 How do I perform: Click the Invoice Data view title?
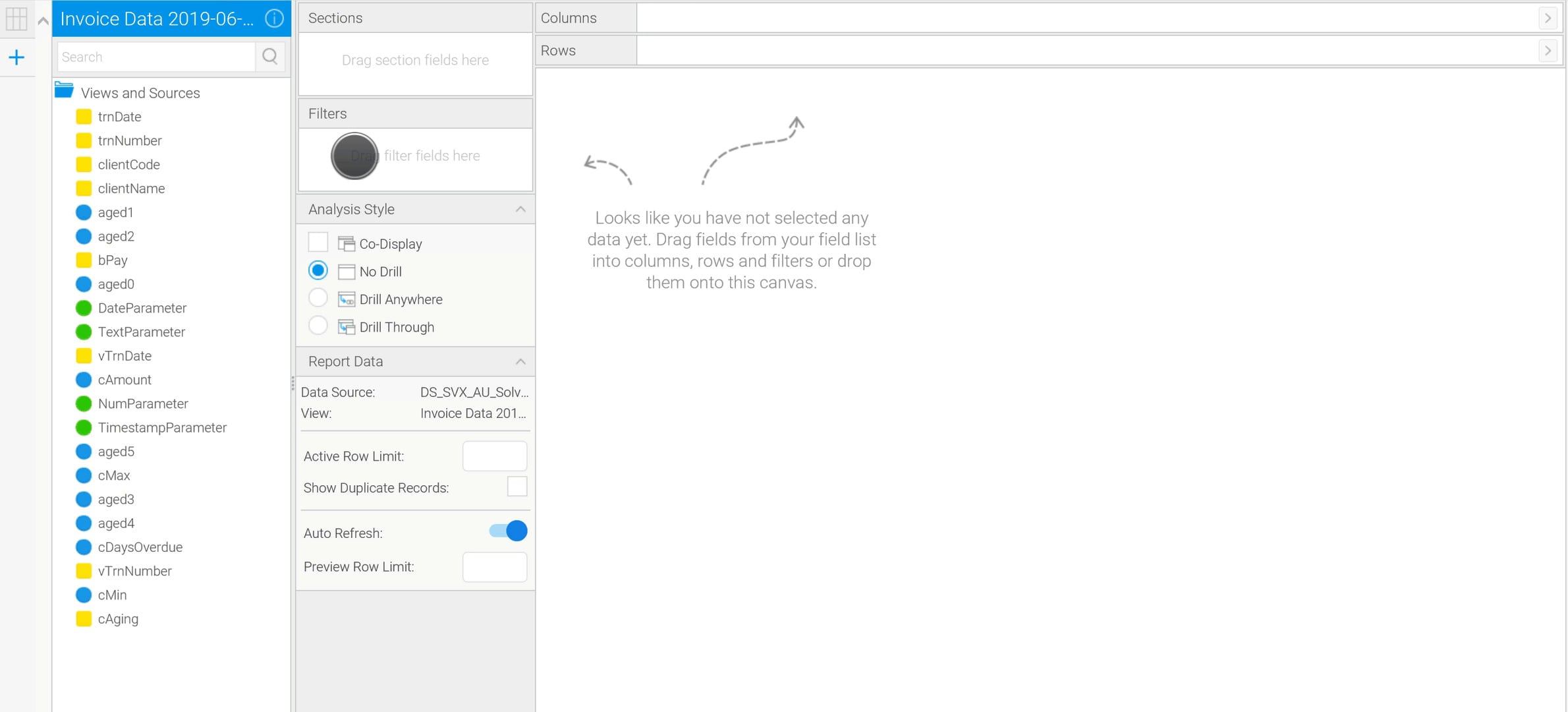tap(157, 18)
